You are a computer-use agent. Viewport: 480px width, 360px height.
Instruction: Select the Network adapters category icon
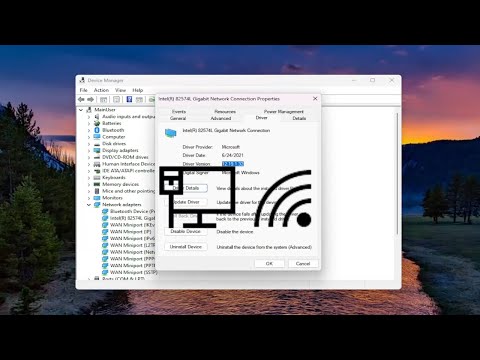(x=97, y=205)
